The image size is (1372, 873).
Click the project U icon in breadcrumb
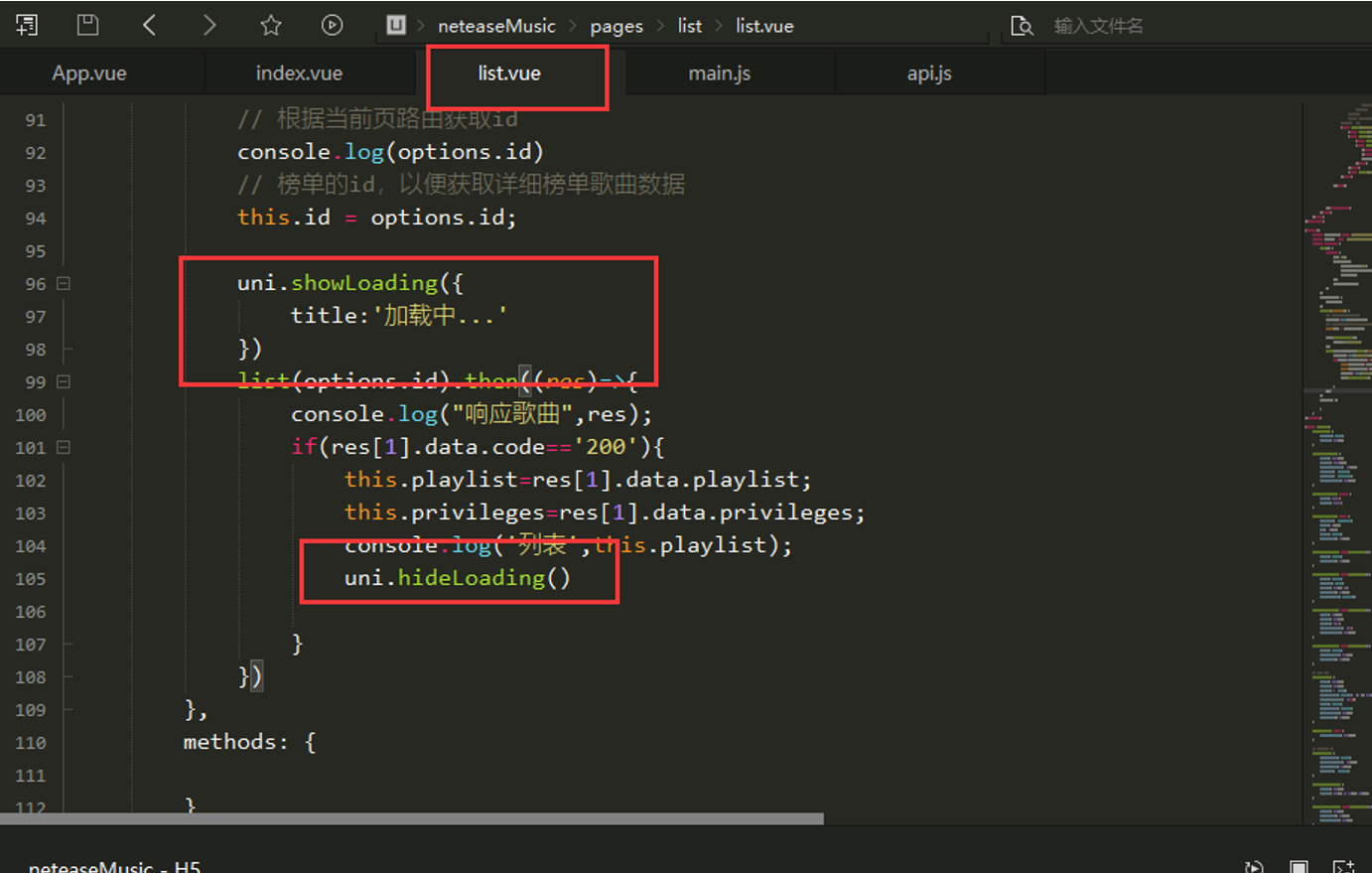(396, 25)
